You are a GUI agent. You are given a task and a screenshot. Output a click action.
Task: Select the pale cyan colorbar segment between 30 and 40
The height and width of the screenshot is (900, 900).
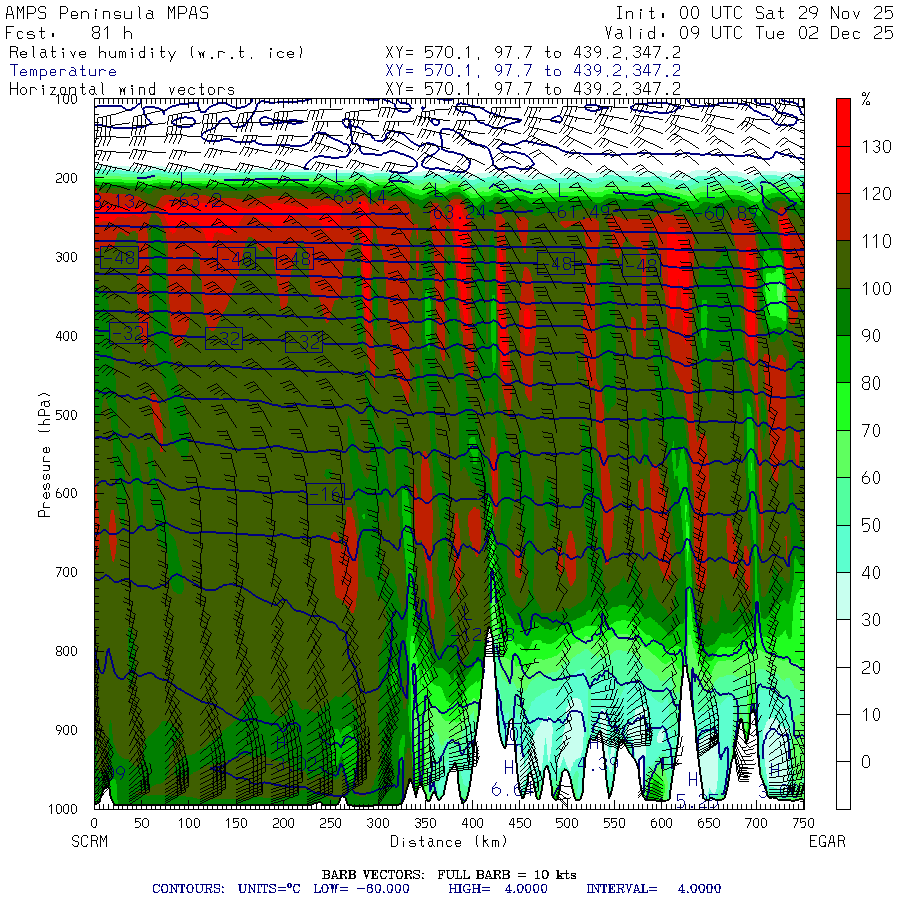pos(843,596)
